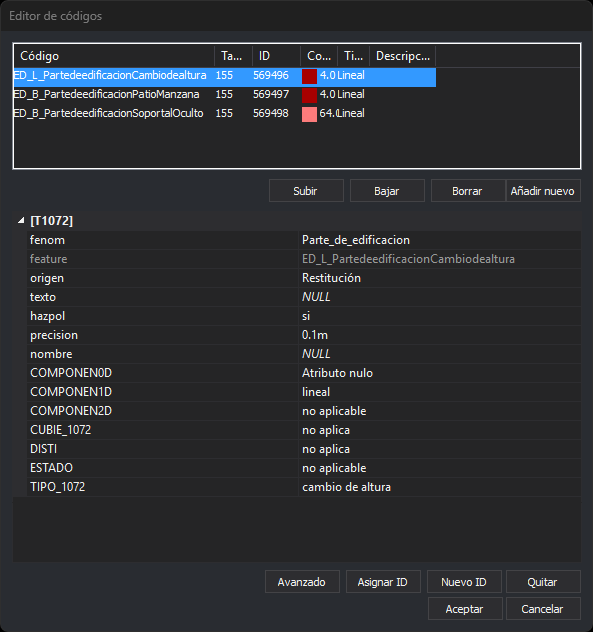Open the Avanzado options
The height and width of the screenshot is (632, 593).
(x=302, y=582)
